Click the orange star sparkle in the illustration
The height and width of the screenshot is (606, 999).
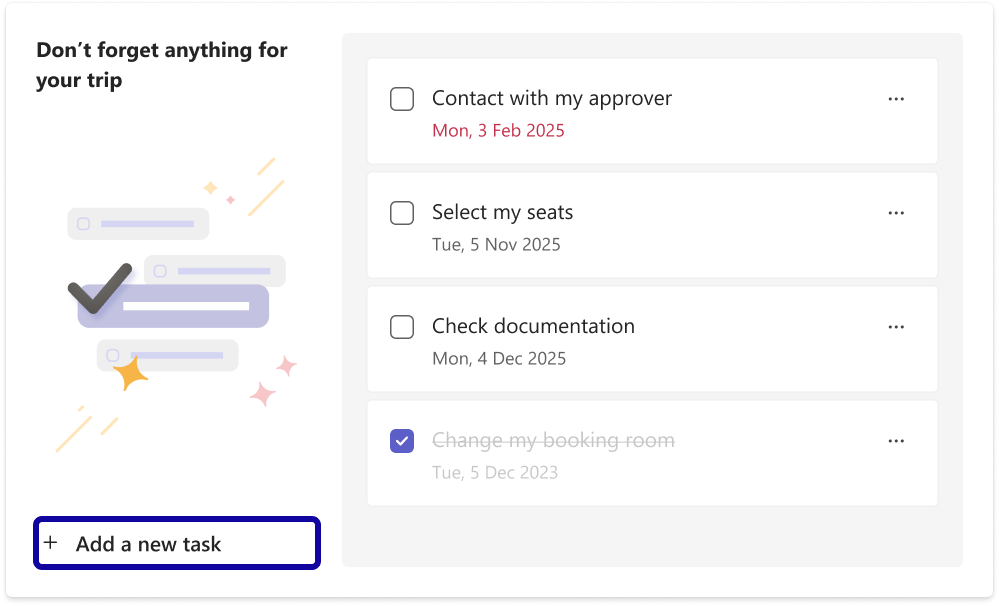click(130, 372)
